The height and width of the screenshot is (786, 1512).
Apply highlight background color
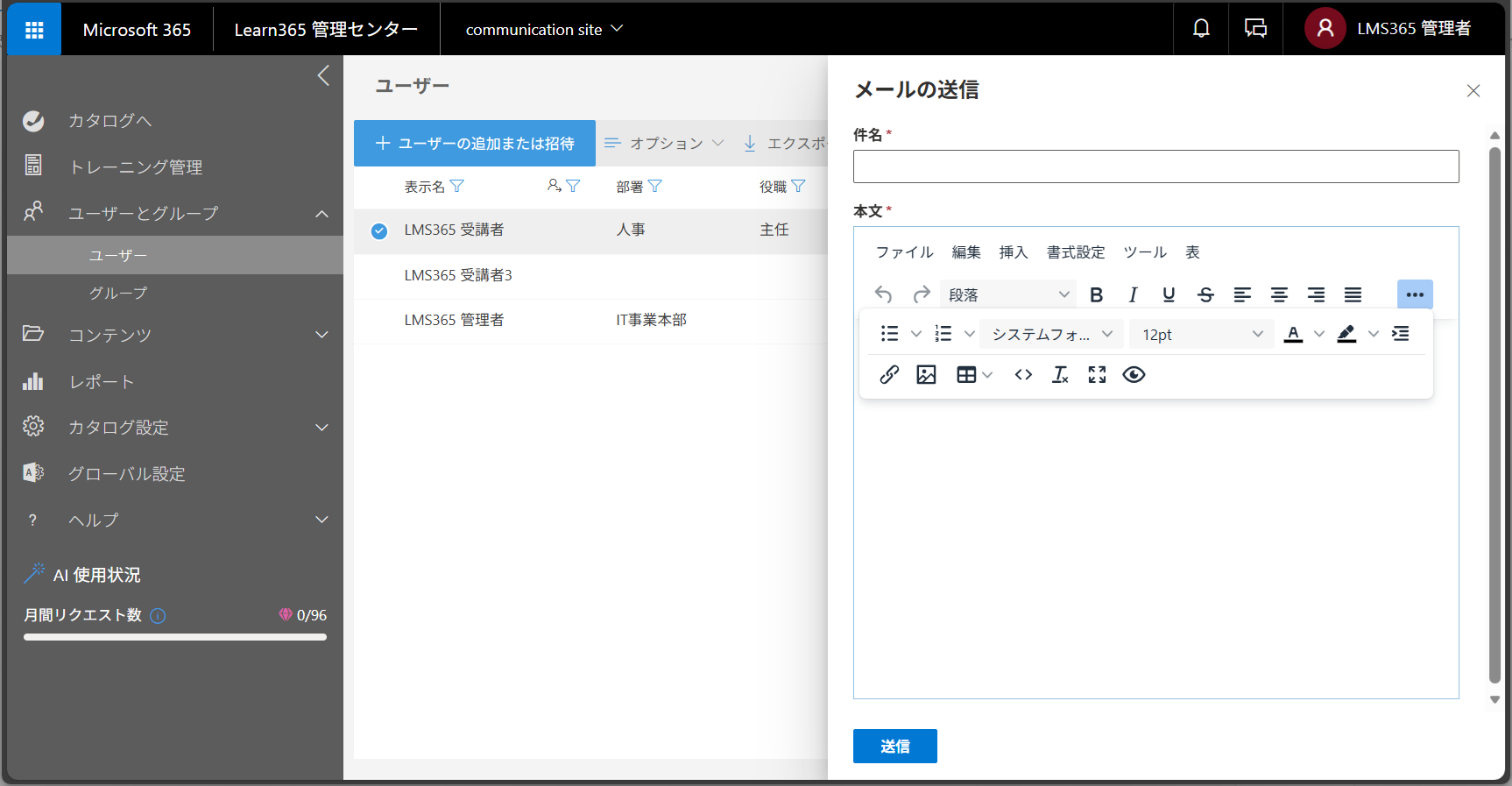[1346, 334]
